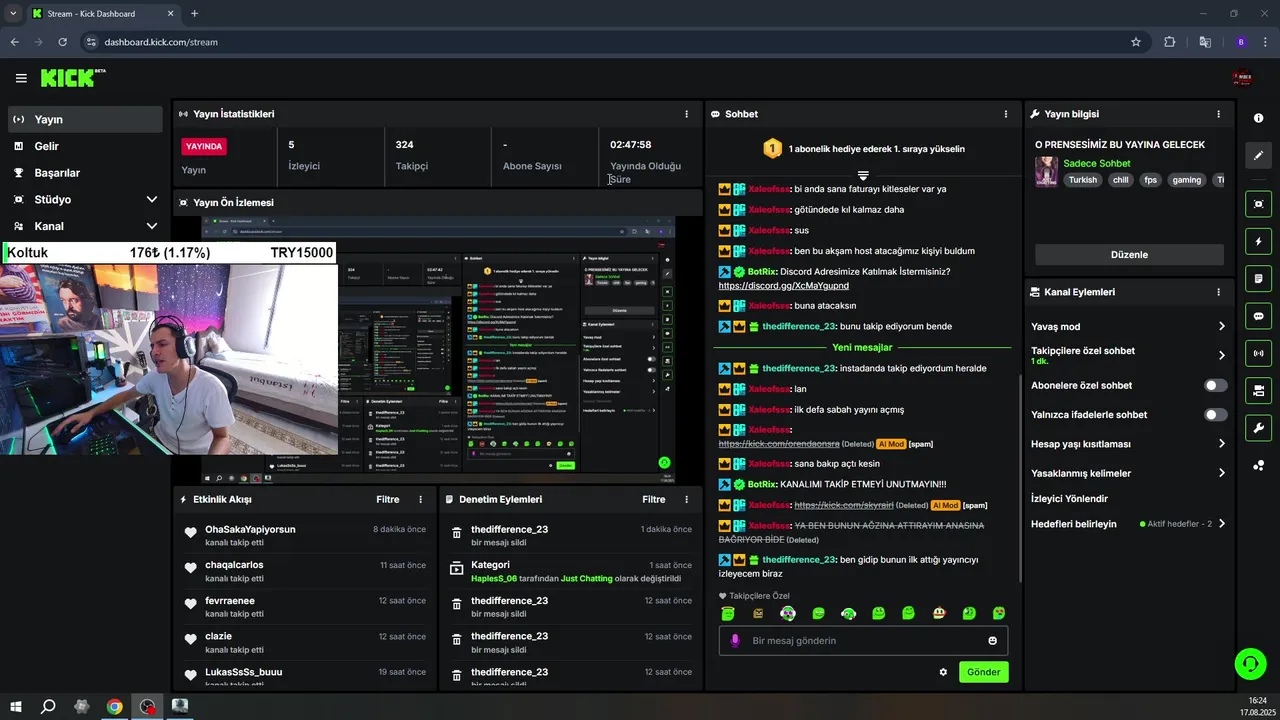1280x720 pixels.
Task: Open Windows taskbar search
Action: coord(48,706)
